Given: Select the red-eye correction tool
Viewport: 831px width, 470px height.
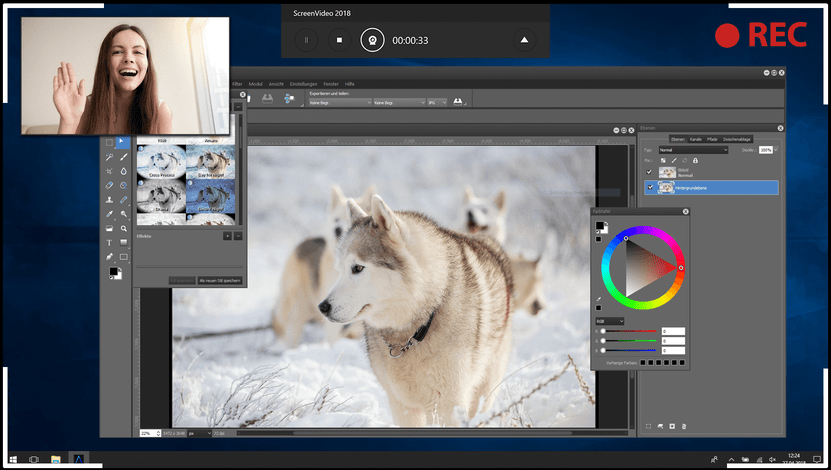Looking at the screenshot, I should 123,185.
